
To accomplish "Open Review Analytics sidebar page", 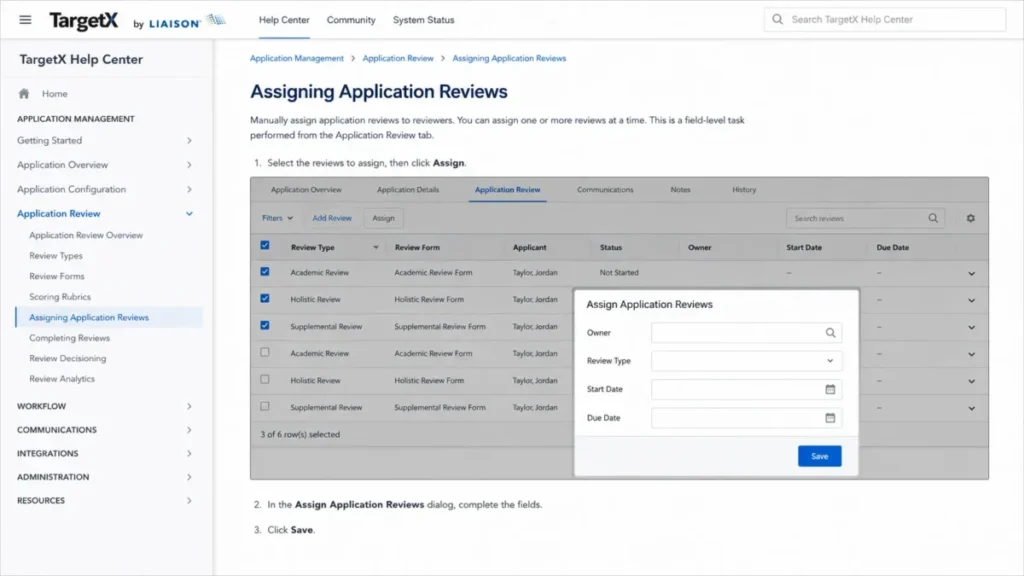I will (x=62, y=379).
